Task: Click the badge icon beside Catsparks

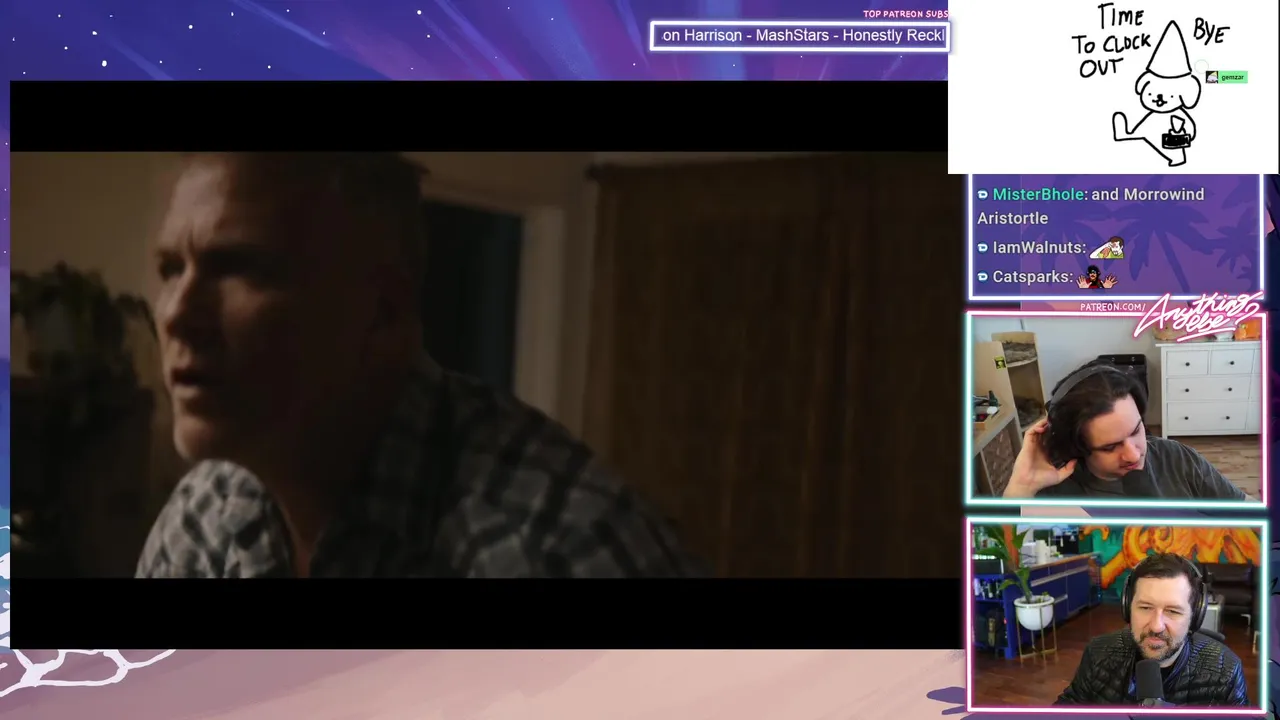Action: click(x=982, y=277)
